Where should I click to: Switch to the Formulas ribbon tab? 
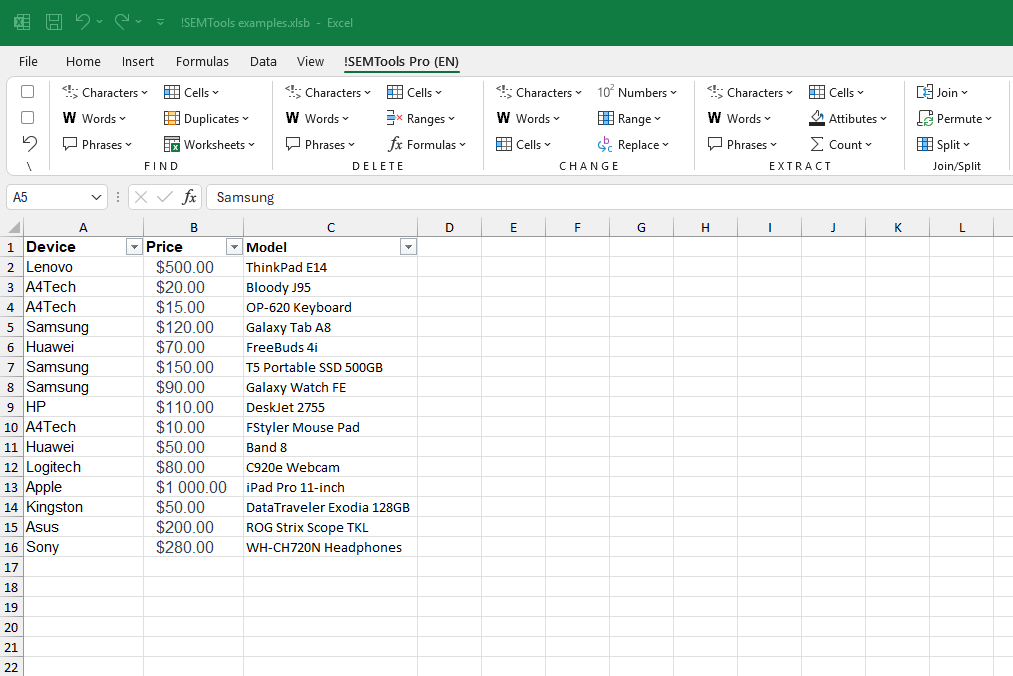coord(202,62)
